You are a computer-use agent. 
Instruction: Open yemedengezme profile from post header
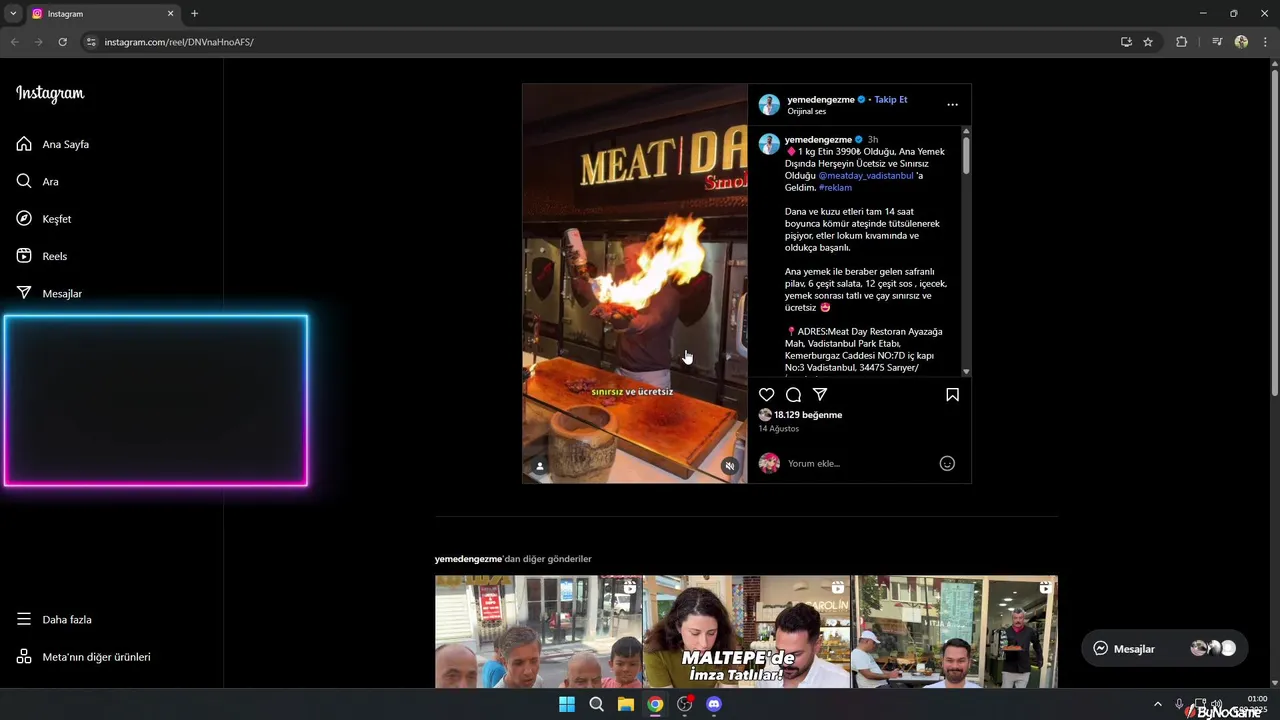[820, 100]
